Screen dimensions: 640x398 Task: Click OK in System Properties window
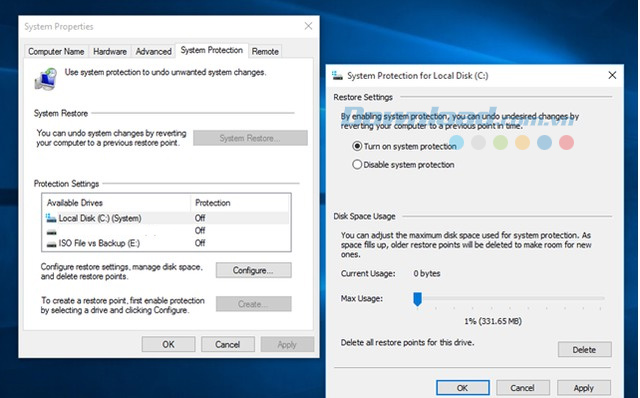click(168, 344)
